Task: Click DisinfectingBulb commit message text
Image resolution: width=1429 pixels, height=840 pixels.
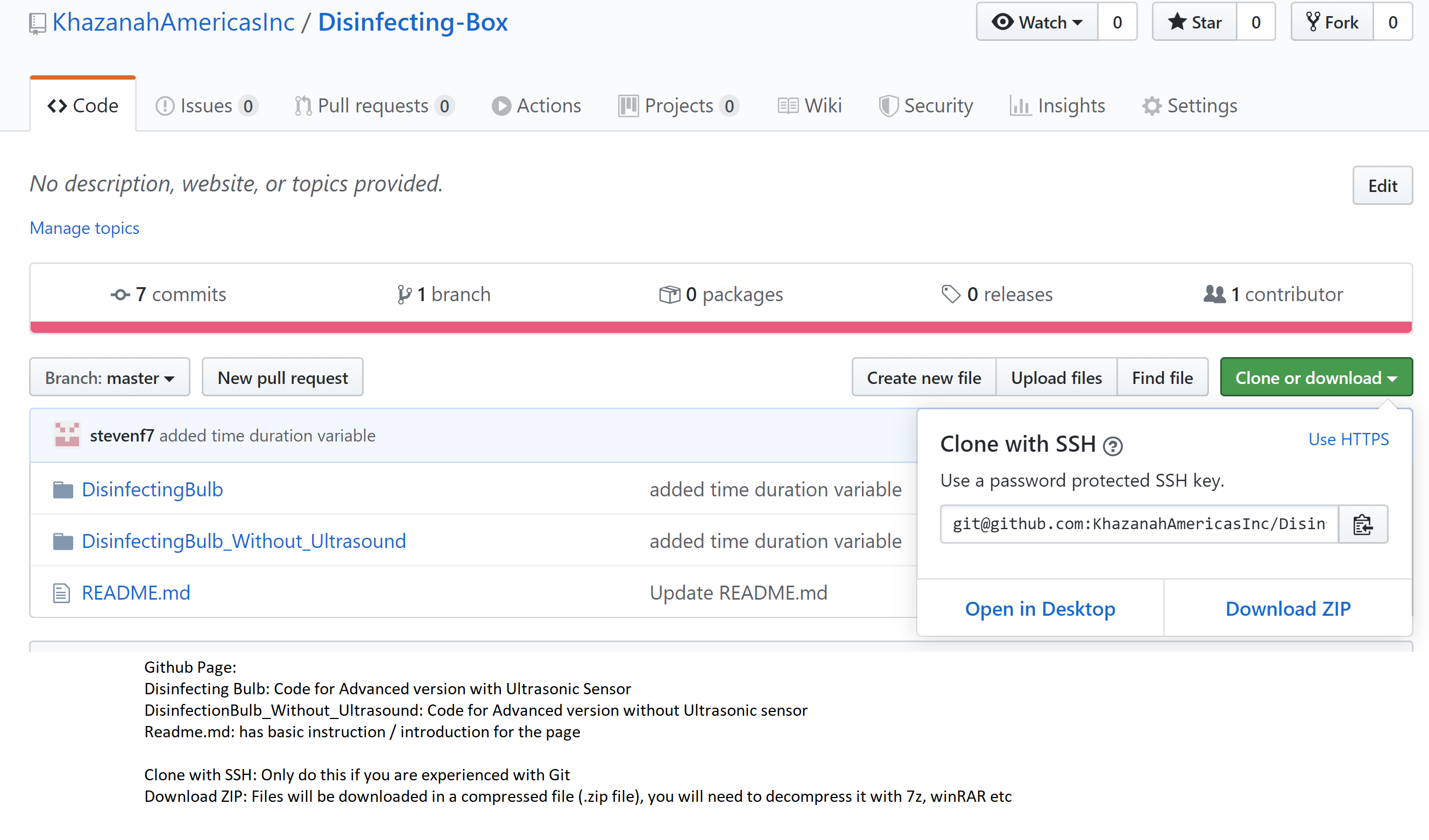Action: point(775,490)
